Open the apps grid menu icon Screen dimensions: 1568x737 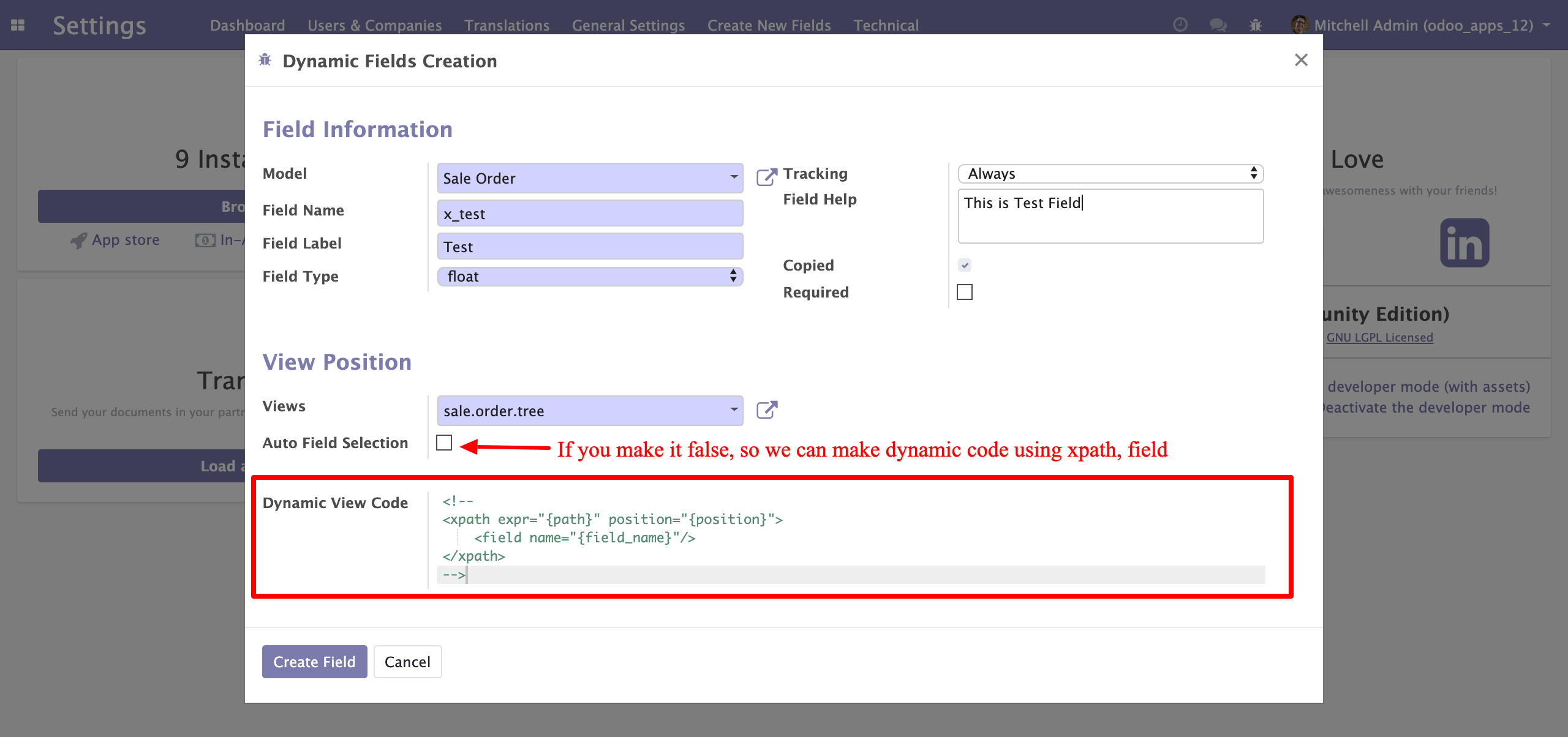[x=18, y=25]
